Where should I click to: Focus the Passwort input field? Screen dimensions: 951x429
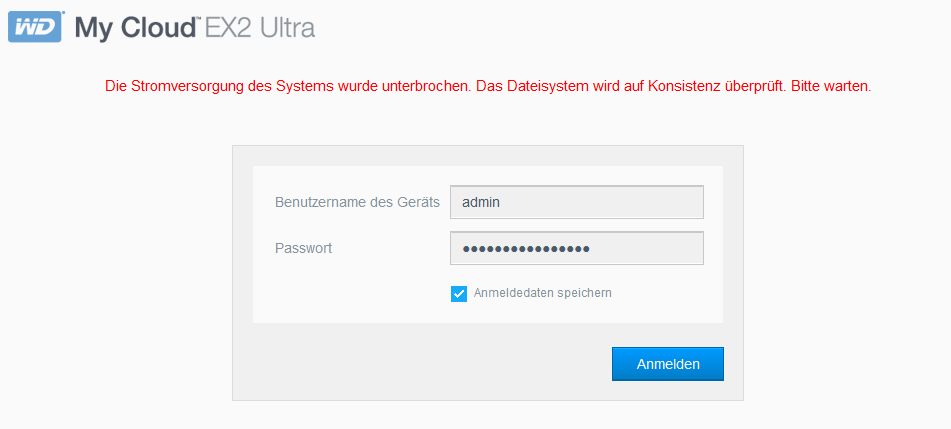coord(577,248)
